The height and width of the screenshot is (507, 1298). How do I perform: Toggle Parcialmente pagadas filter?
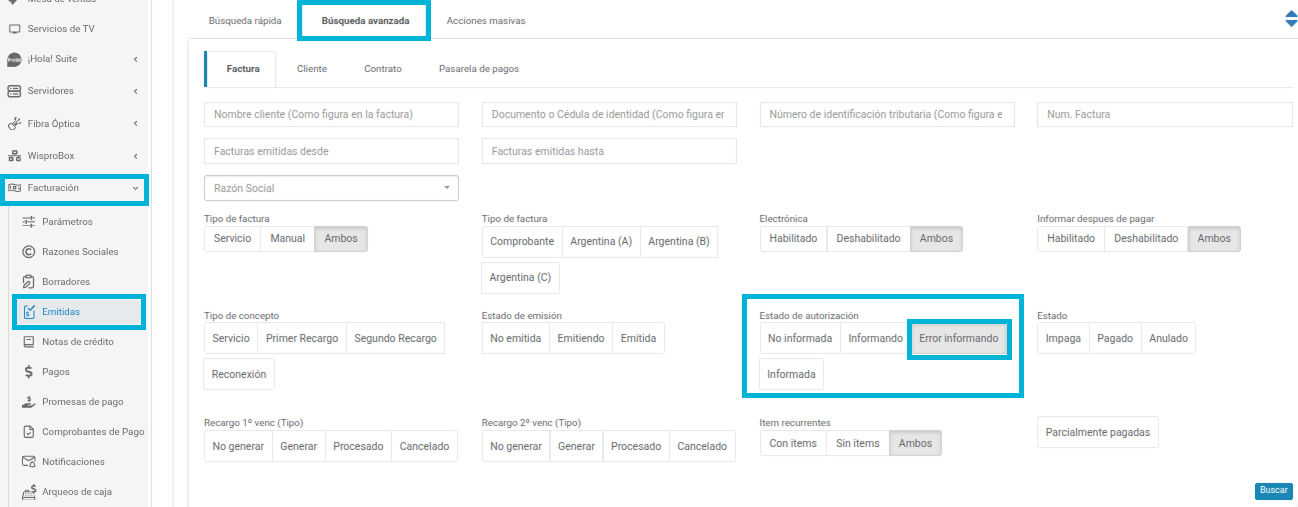(x=1098, y=432)
